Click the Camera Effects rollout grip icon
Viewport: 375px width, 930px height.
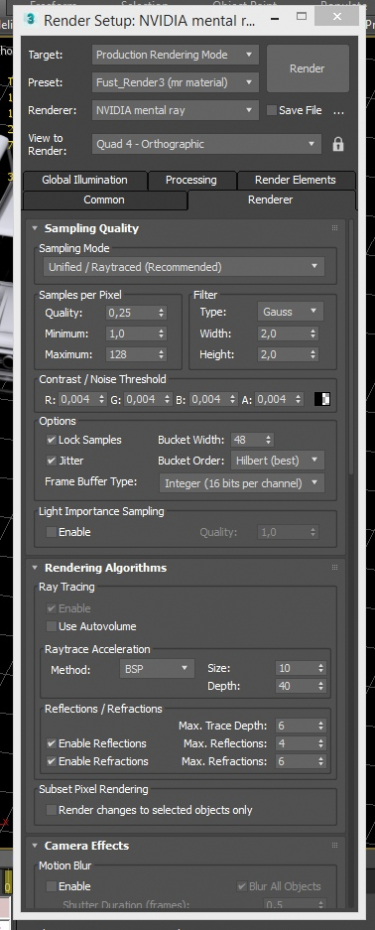335,845
